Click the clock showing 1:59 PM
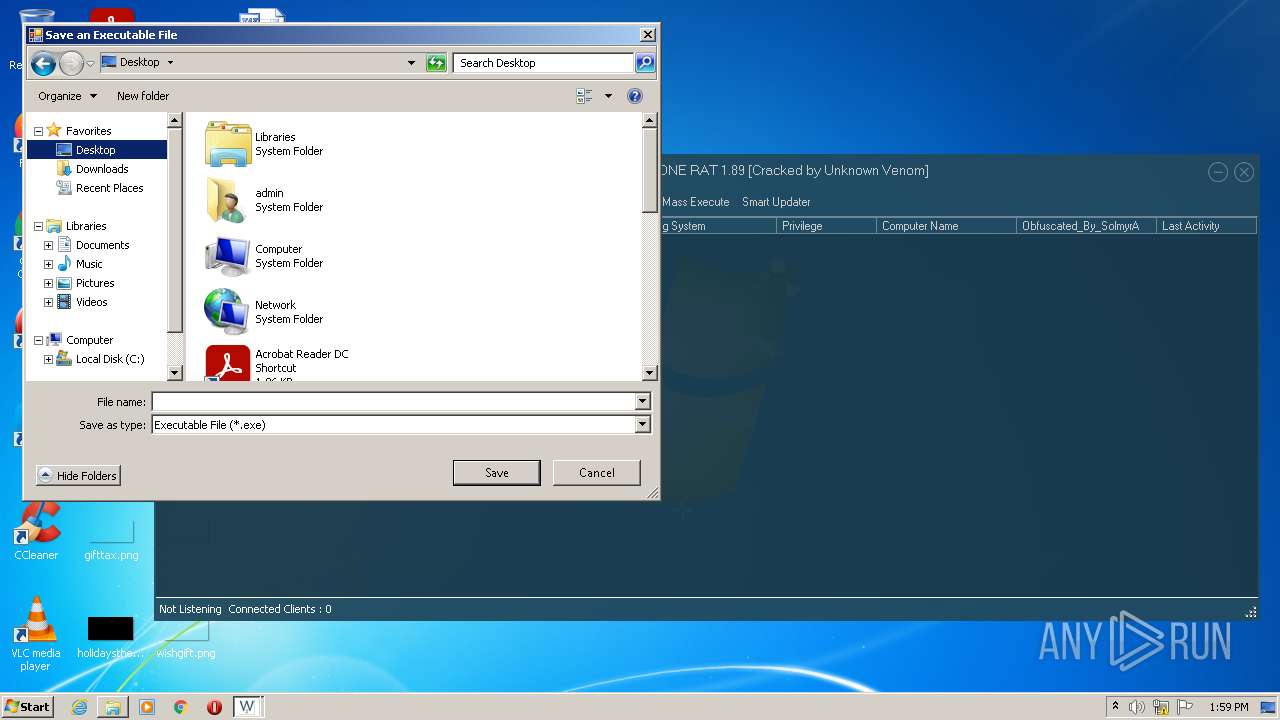Image resolution: width=1280 pixels, height=720 pixels. coord(1228,707)
